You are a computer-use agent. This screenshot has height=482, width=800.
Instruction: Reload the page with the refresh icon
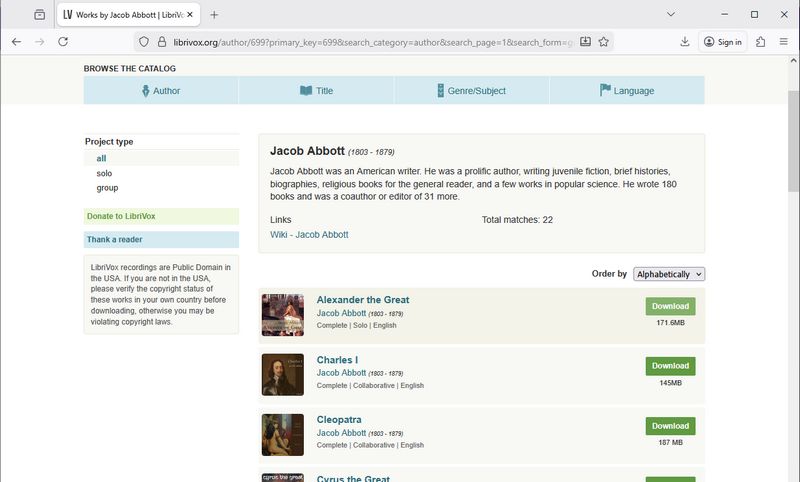[63, 42]
